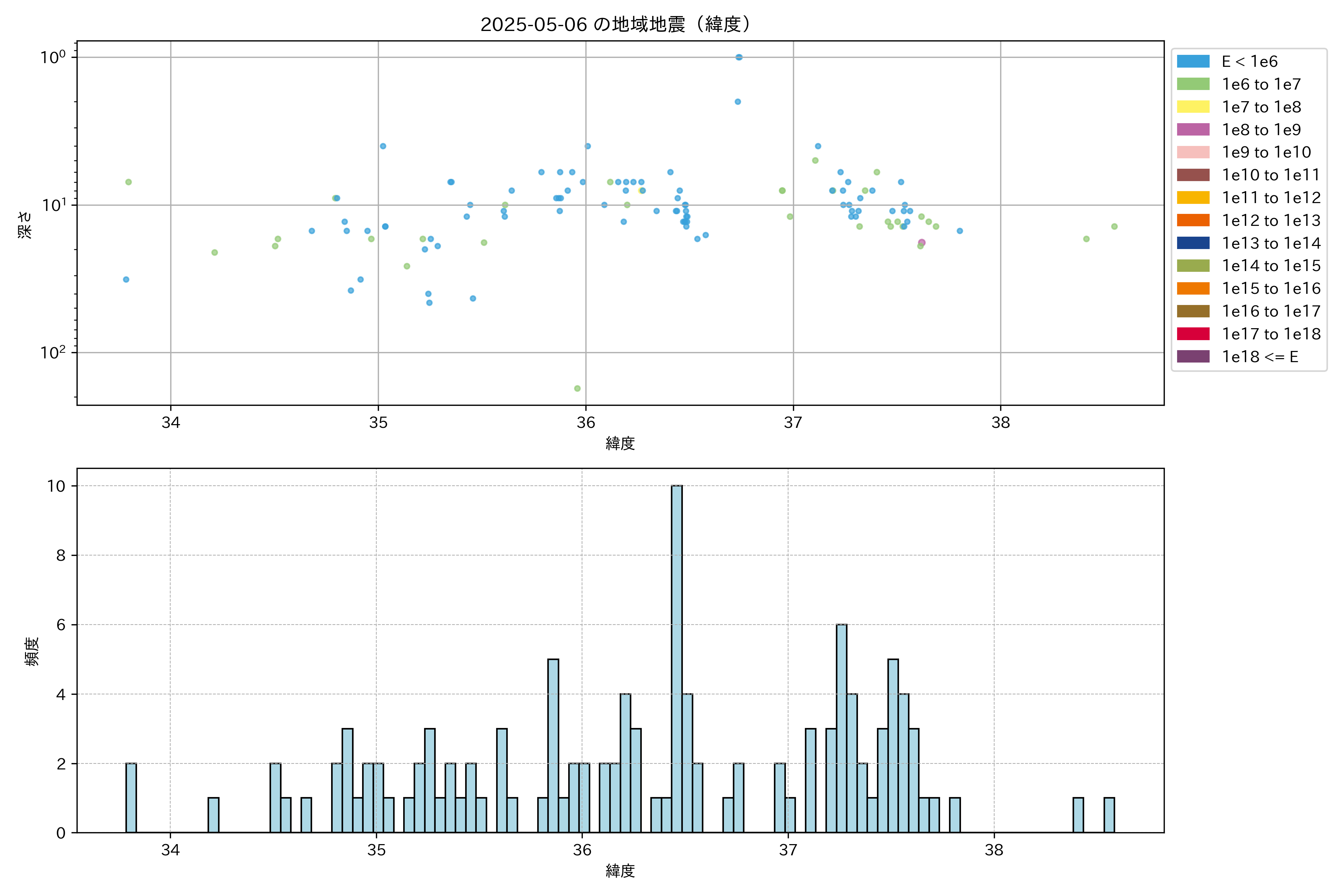Click the '1e10 to 1e11' legend label
1344x896 pixels.
point(1271,175)
